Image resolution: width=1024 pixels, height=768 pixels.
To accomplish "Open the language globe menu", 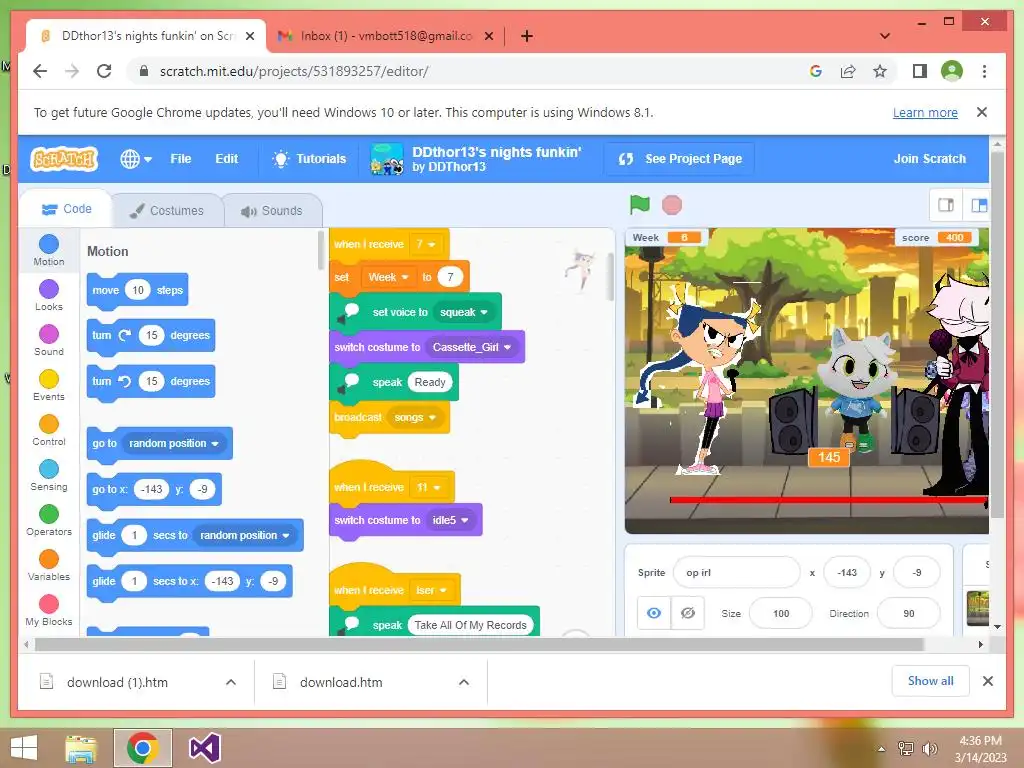I will pos(136,159).
